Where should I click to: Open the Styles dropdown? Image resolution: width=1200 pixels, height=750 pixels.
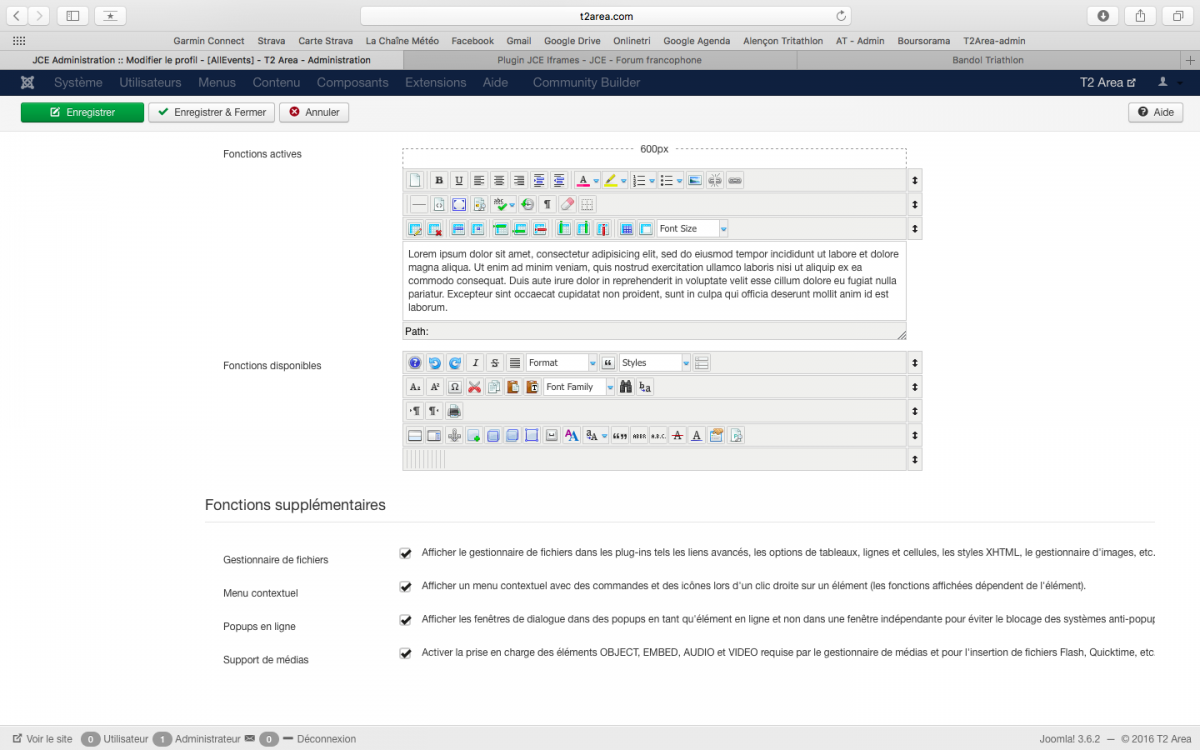point(655,363)
